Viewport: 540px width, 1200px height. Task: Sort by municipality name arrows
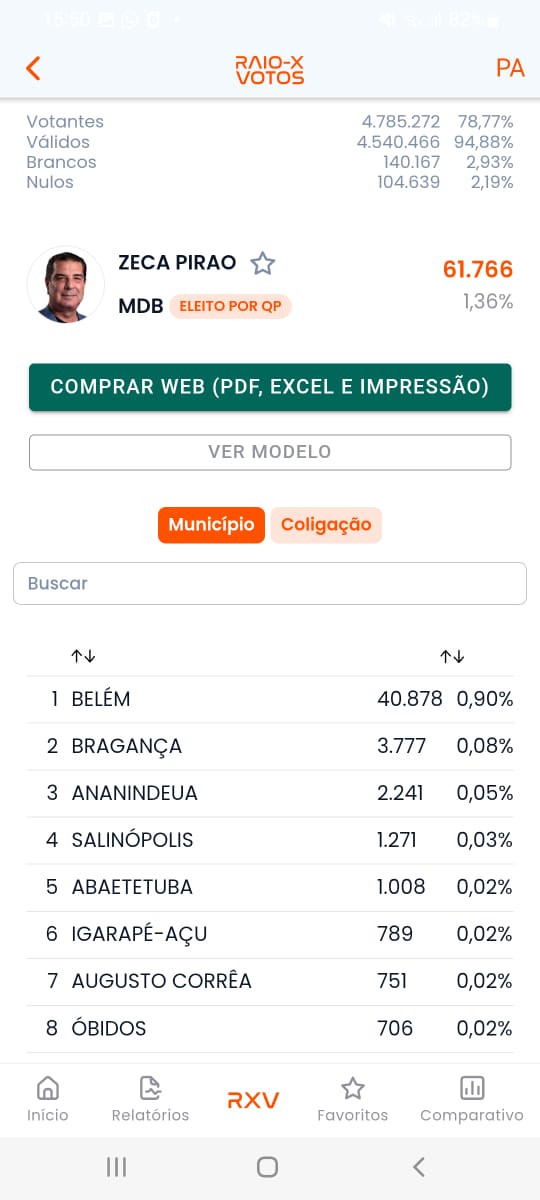tap(83, 656)
